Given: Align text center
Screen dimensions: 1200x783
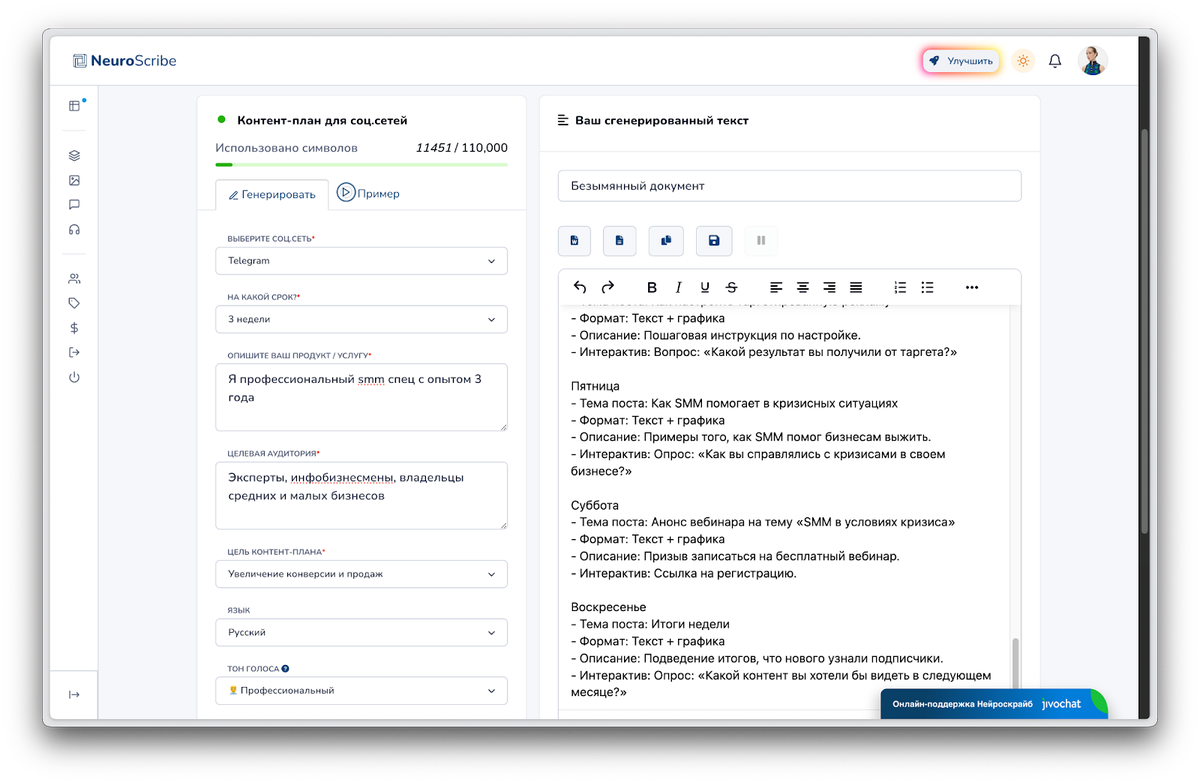Looking at the screenshot, I should point(803,287).
